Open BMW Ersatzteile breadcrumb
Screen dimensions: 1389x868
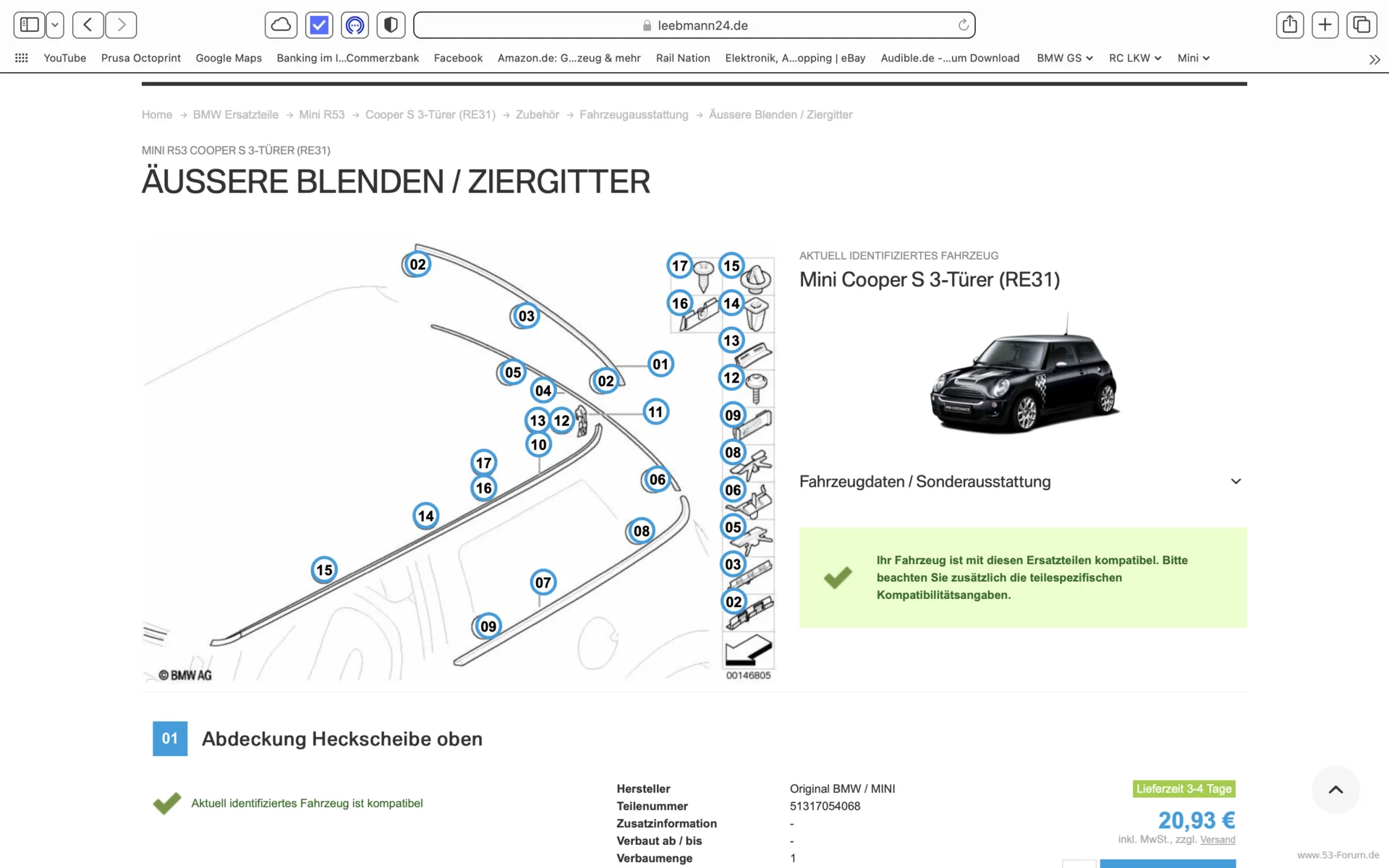pos(236,114)
